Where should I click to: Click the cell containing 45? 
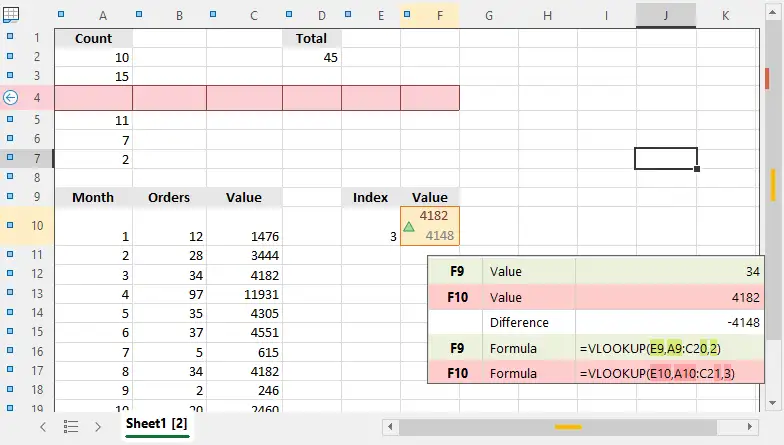pyautogui.click(x=312, y=58)
